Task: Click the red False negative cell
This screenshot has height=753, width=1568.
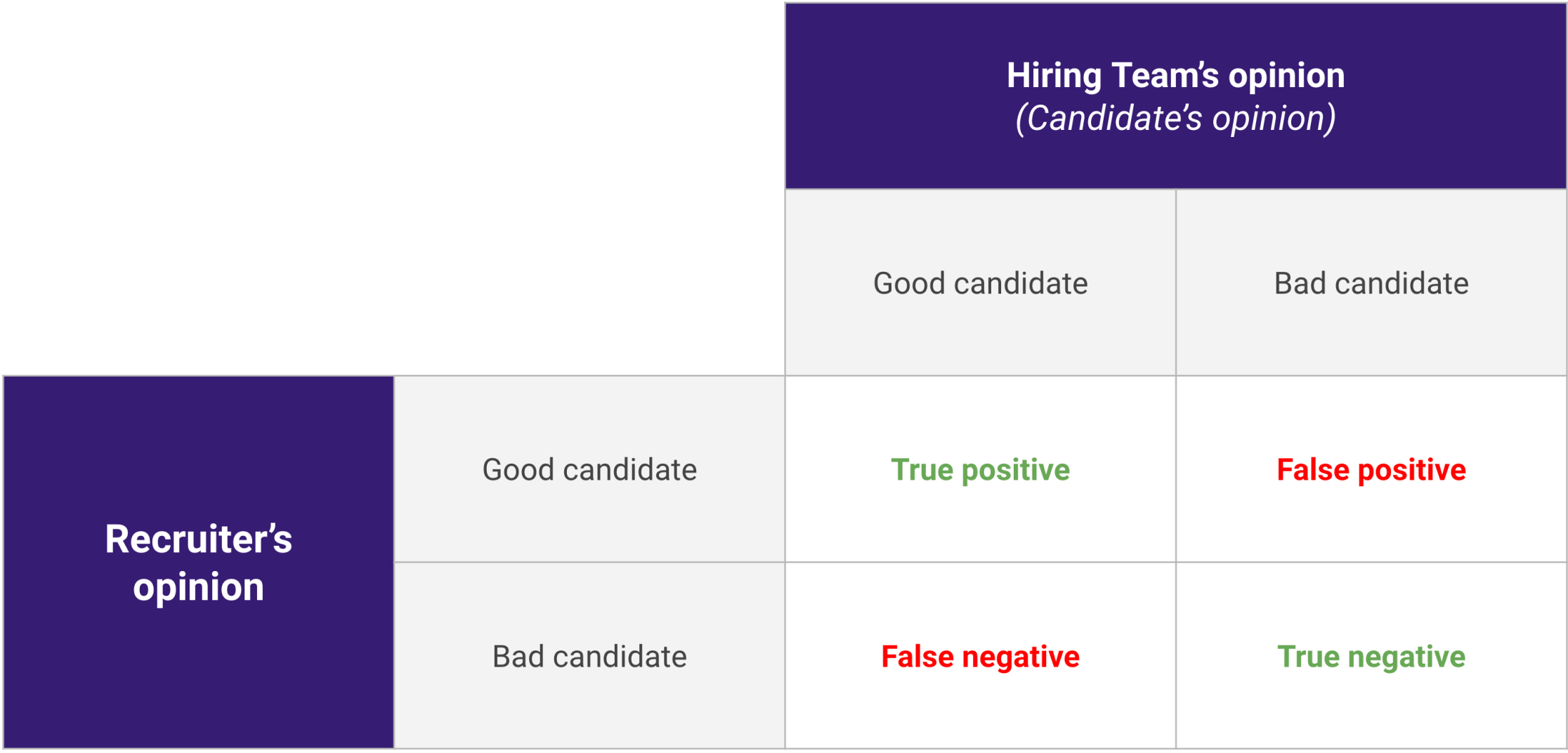Action: tap(980, 656)
